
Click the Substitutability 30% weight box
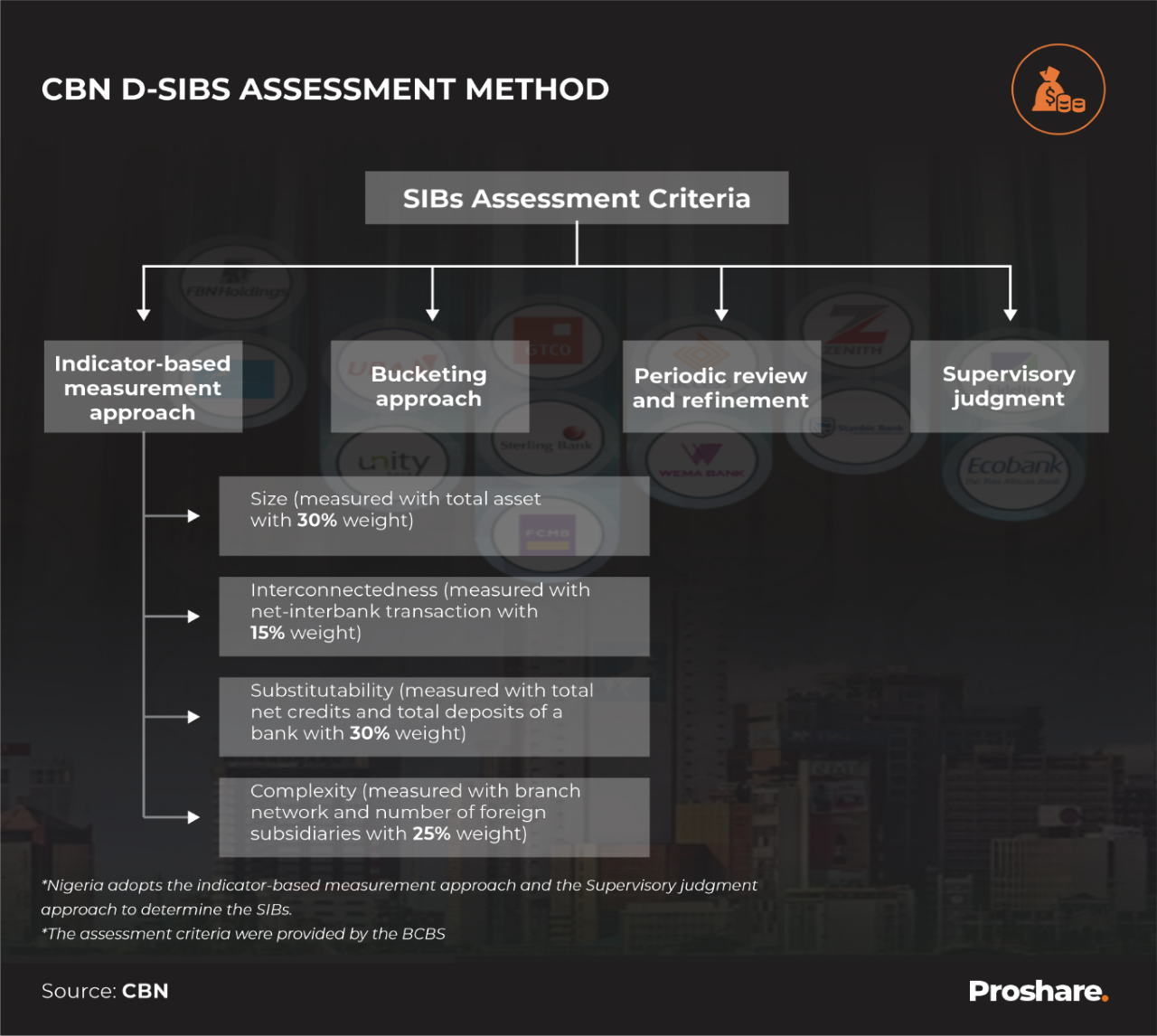click(434, 717)
